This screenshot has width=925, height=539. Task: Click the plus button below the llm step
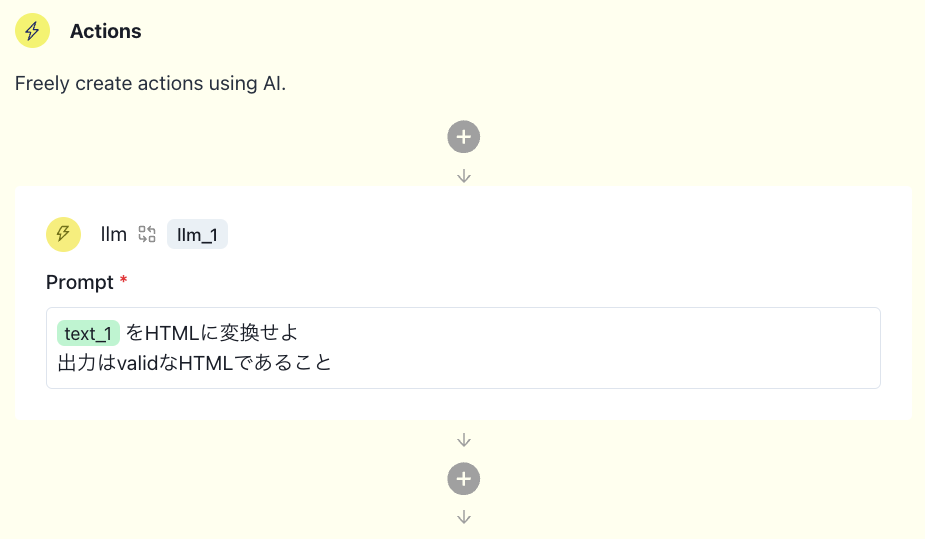464,478
